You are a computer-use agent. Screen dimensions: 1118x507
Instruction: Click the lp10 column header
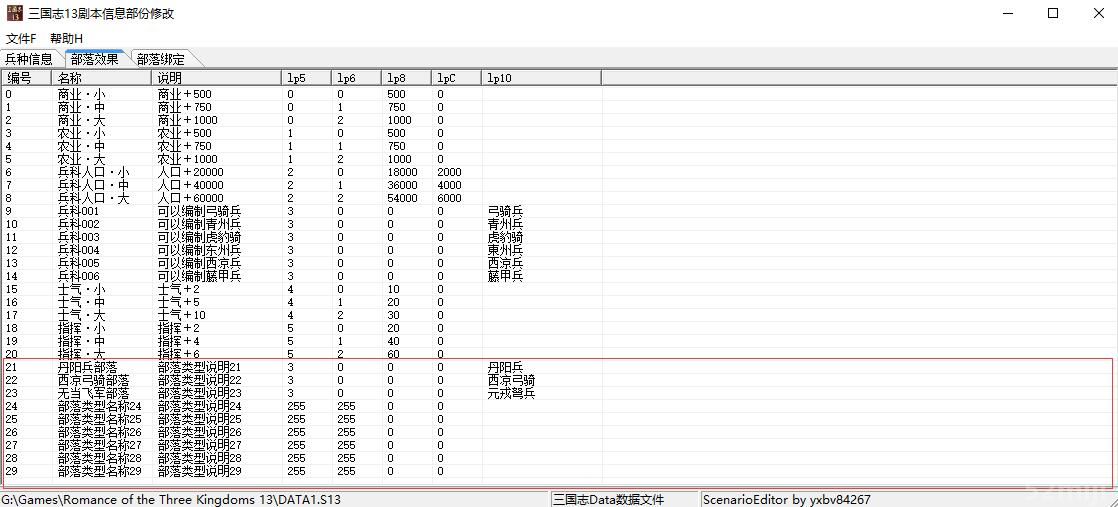click(540, 77)
